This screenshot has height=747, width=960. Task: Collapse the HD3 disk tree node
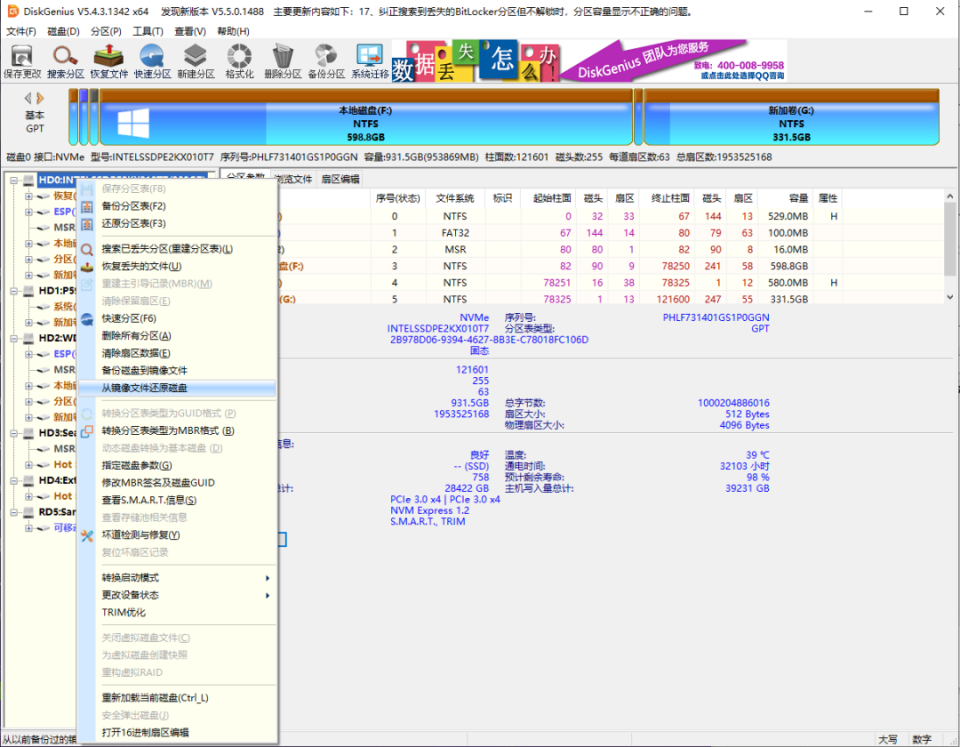13,433
